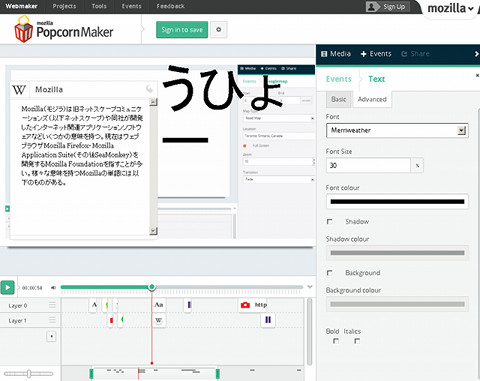This screenshot has height=381, width=480.
Task: Click the Share icon in editor header
Action: 404,54
